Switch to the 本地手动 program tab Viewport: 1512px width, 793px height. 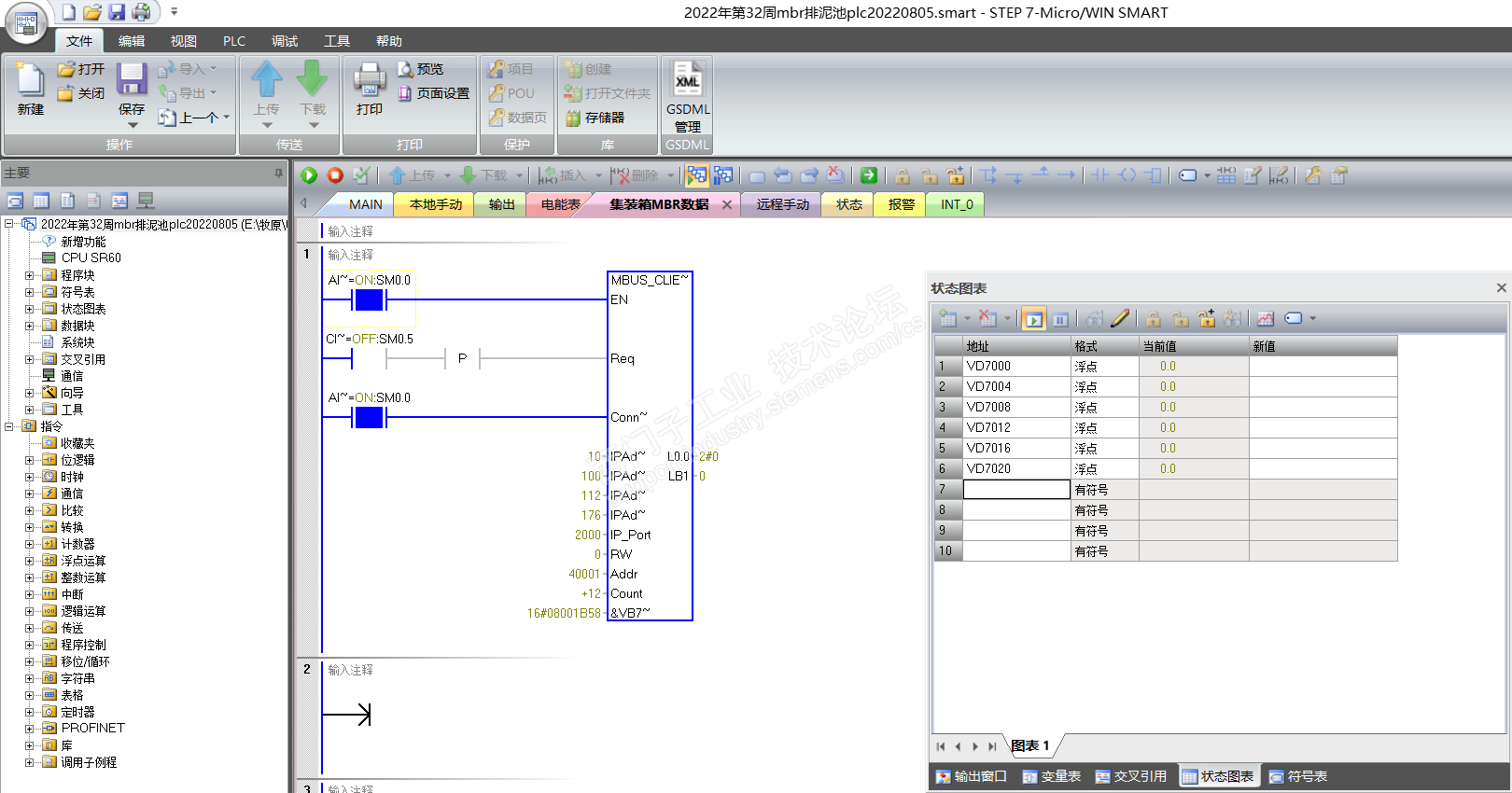point(436,204)
